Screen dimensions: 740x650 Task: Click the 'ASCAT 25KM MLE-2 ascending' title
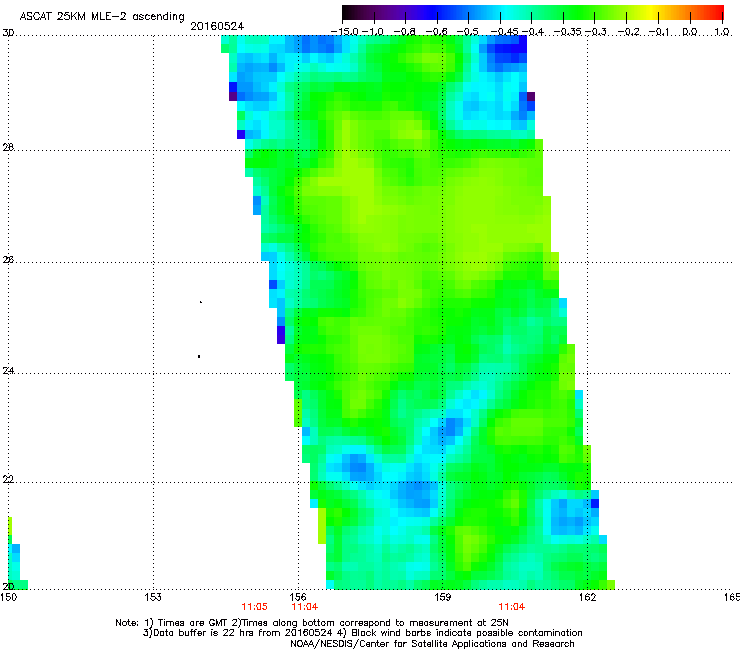click(102, 16)
